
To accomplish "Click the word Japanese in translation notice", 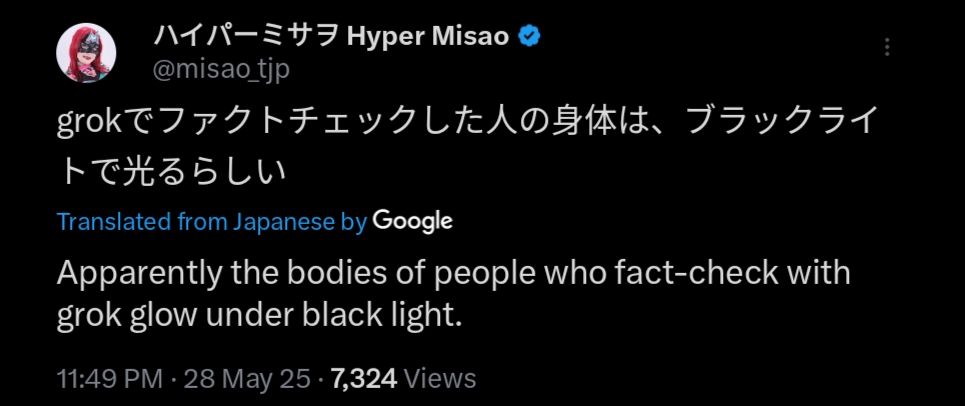I will pos(285,222).
